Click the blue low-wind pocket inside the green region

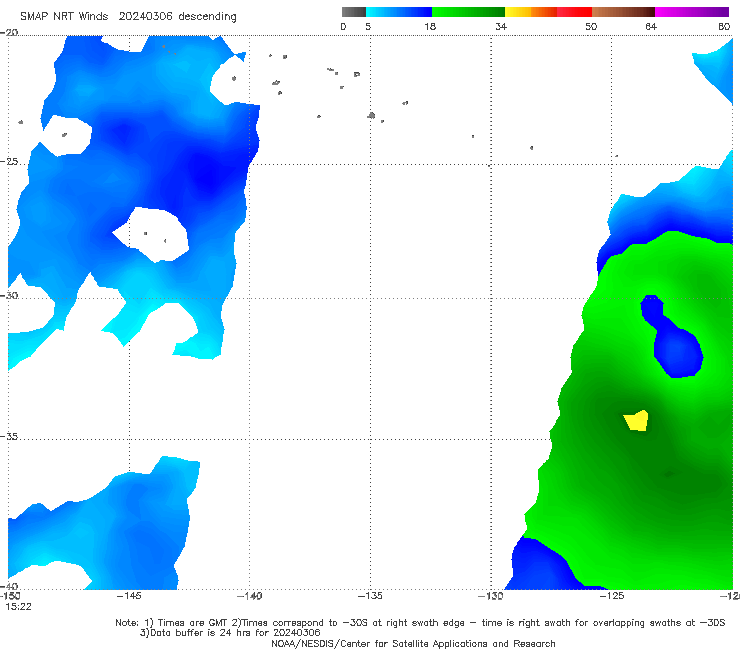click(673, 338)
